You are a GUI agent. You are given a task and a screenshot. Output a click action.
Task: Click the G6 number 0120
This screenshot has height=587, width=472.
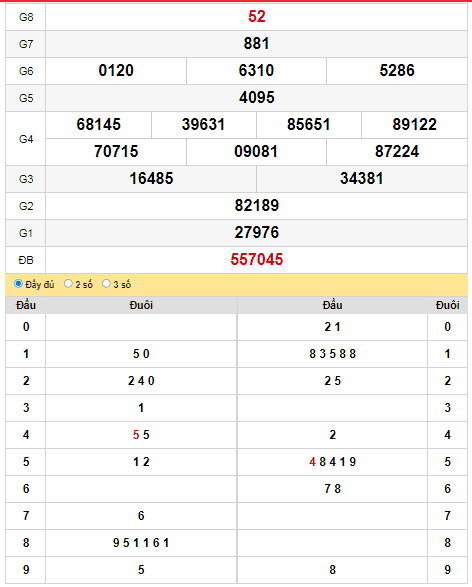116,70
